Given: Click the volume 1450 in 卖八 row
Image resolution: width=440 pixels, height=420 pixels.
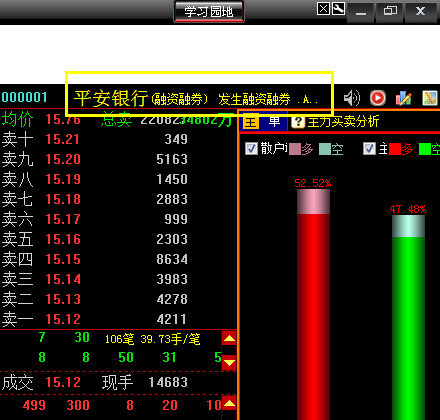Looking at the screenshot, I should (172, 179).
